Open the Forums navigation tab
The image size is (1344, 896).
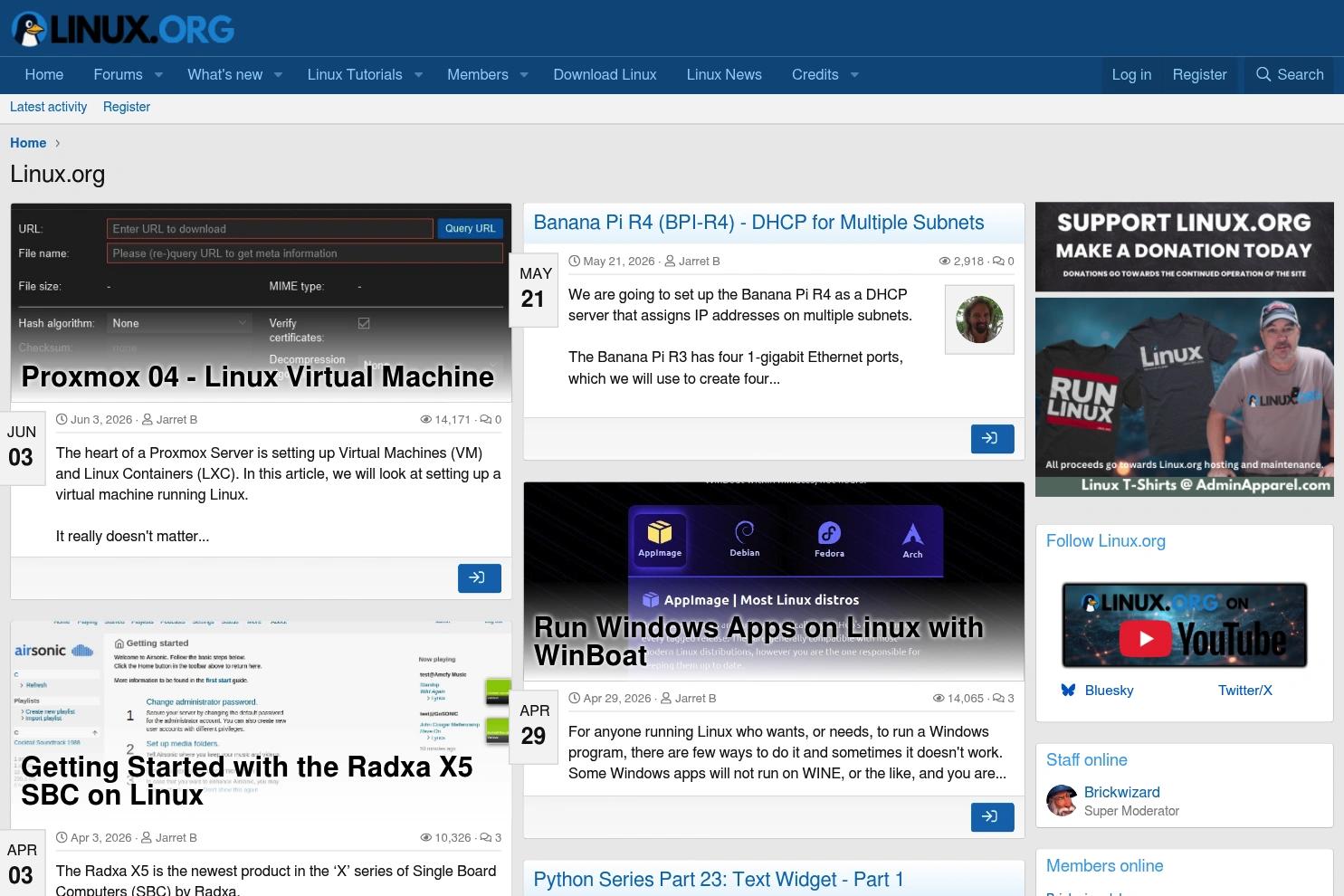[x=119, y=75]
